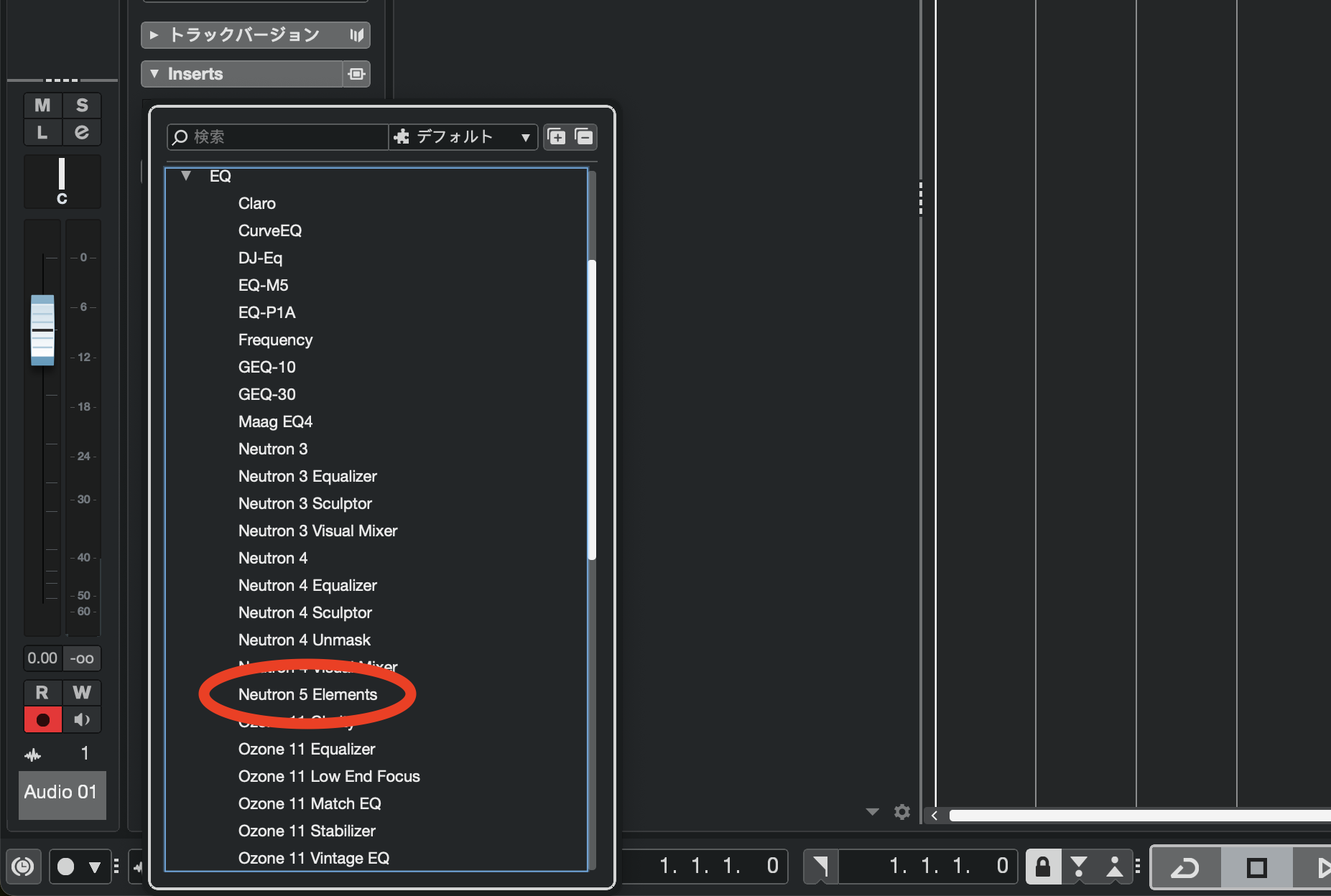The height and width of the screenshot is (896, 1331).
Task: Click the track versions icon on header
Action: click(356, 35)
